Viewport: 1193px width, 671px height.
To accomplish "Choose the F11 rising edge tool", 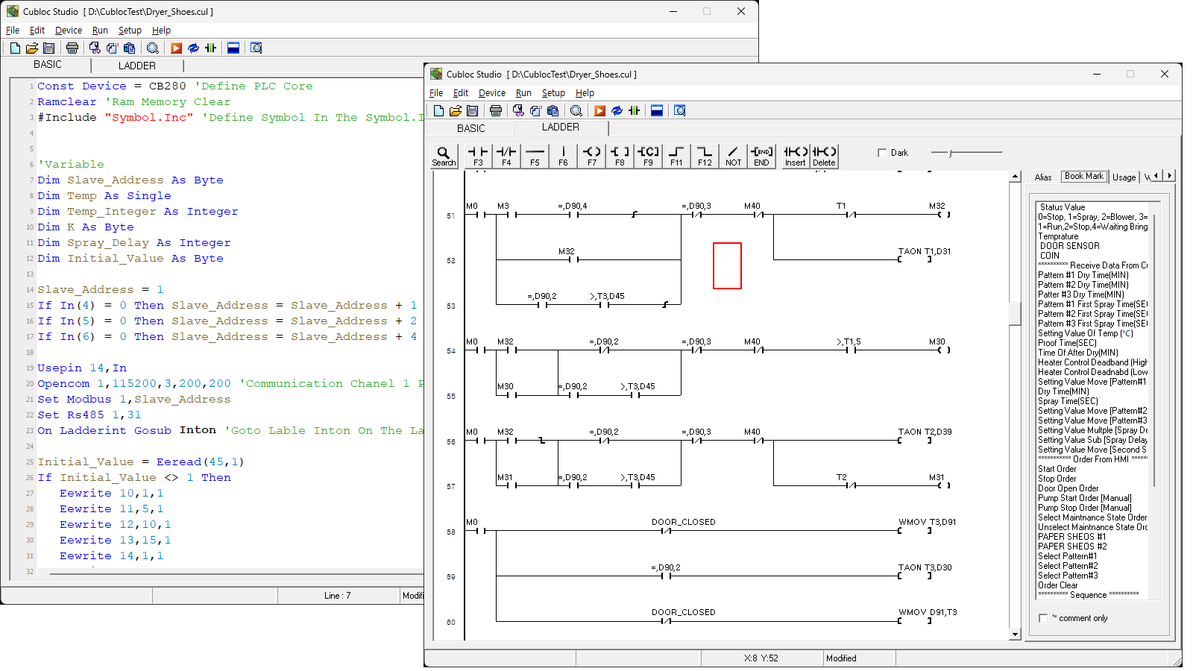I will (x=677, y=156).
